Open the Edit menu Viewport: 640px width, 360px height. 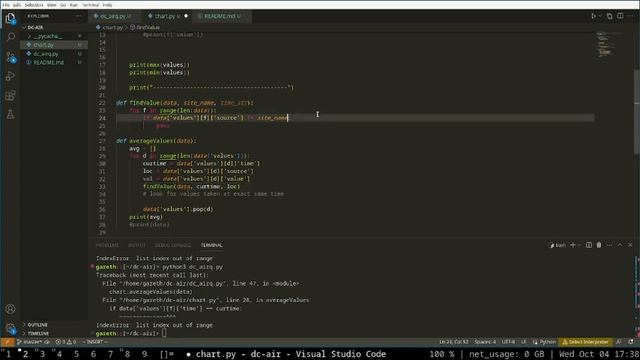point(17,5)
